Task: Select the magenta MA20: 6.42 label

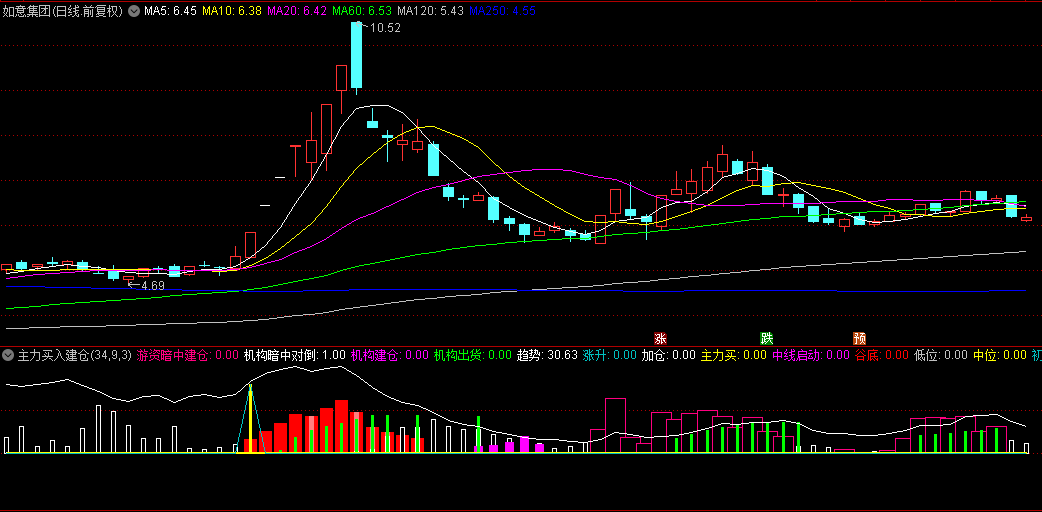Action: (297, 11)
